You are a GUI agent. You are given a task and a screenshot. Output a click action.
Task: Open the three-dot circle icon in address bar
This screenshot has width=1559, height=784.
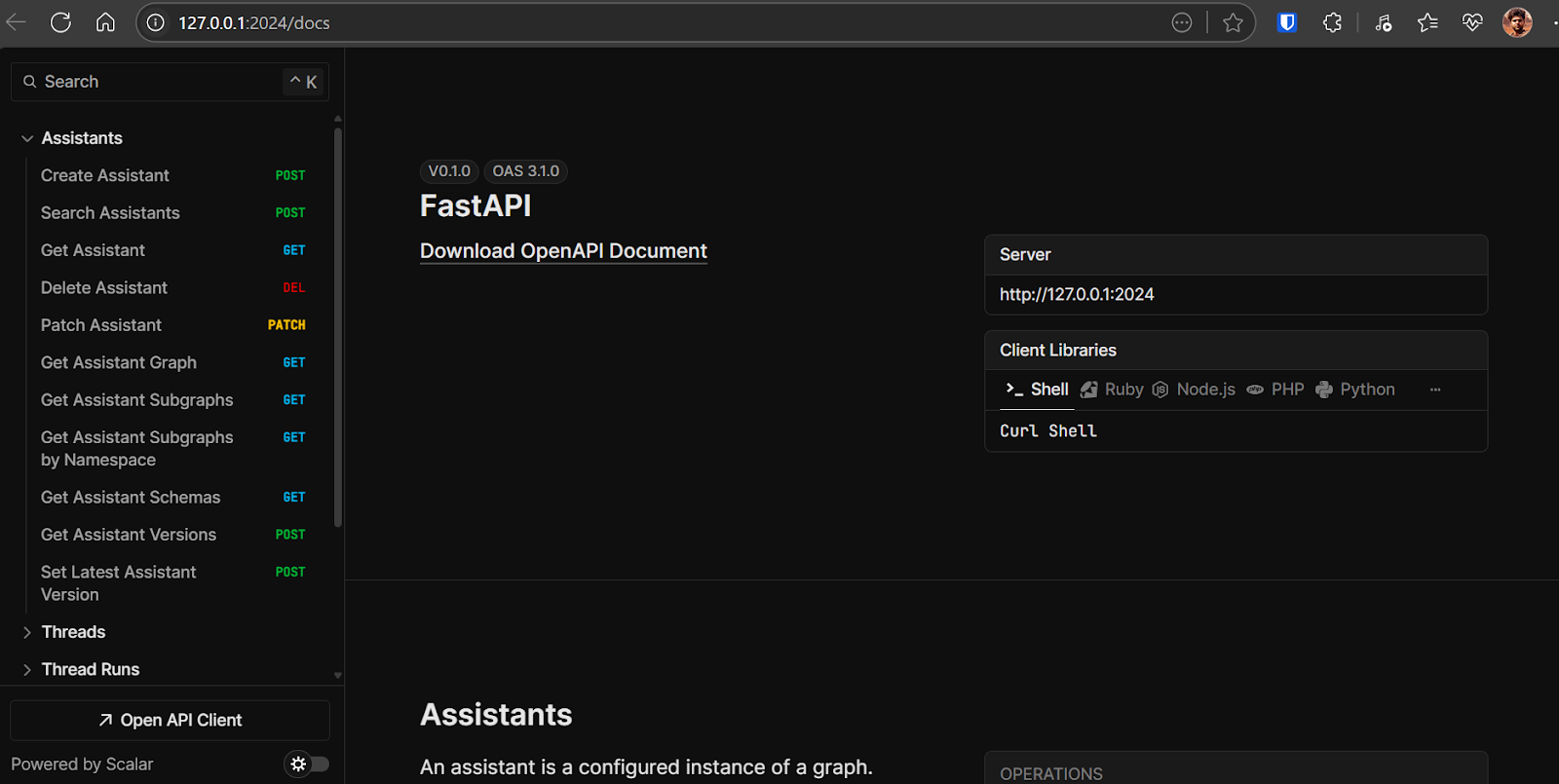pos(1182,22)
